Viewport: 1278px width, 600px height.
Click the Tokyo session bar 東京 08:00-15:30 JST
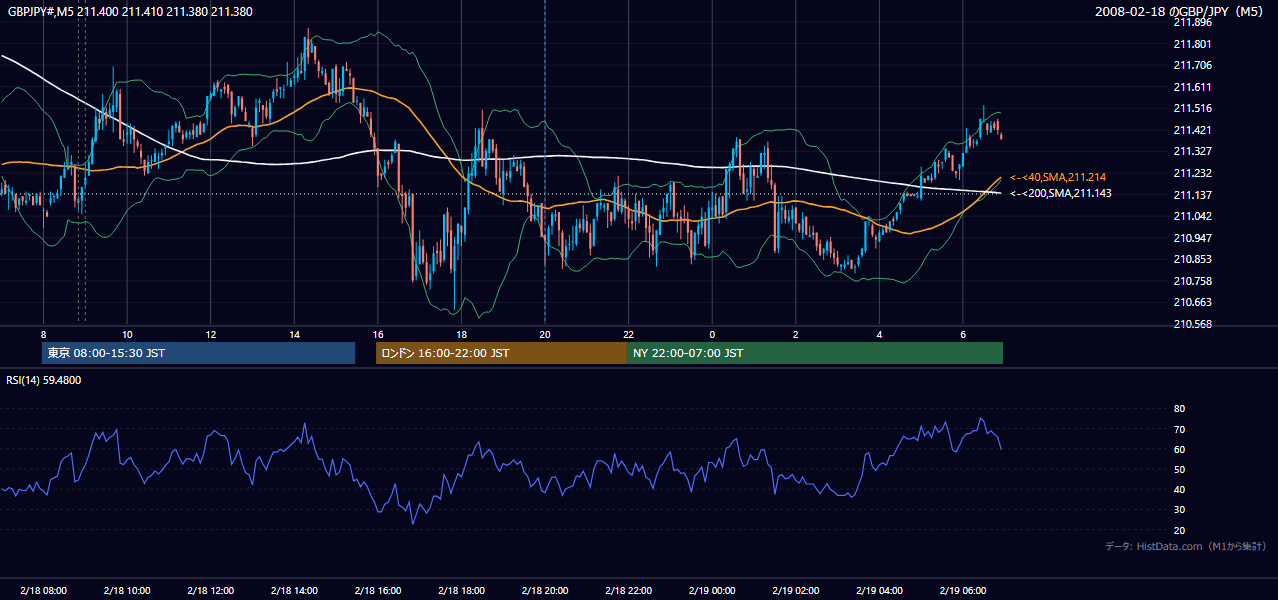click(198, 353)
